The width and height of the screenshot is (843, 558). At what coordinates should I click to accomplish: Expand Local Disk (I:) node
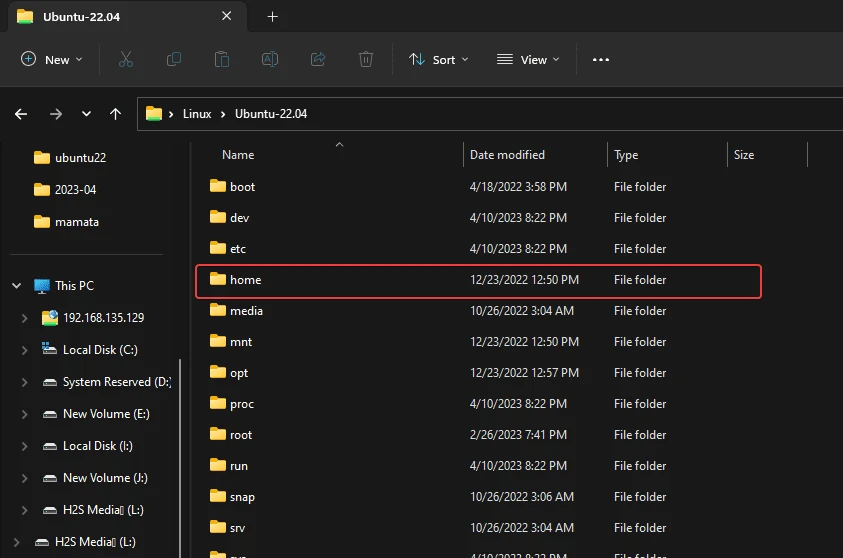tap(24, 446)
